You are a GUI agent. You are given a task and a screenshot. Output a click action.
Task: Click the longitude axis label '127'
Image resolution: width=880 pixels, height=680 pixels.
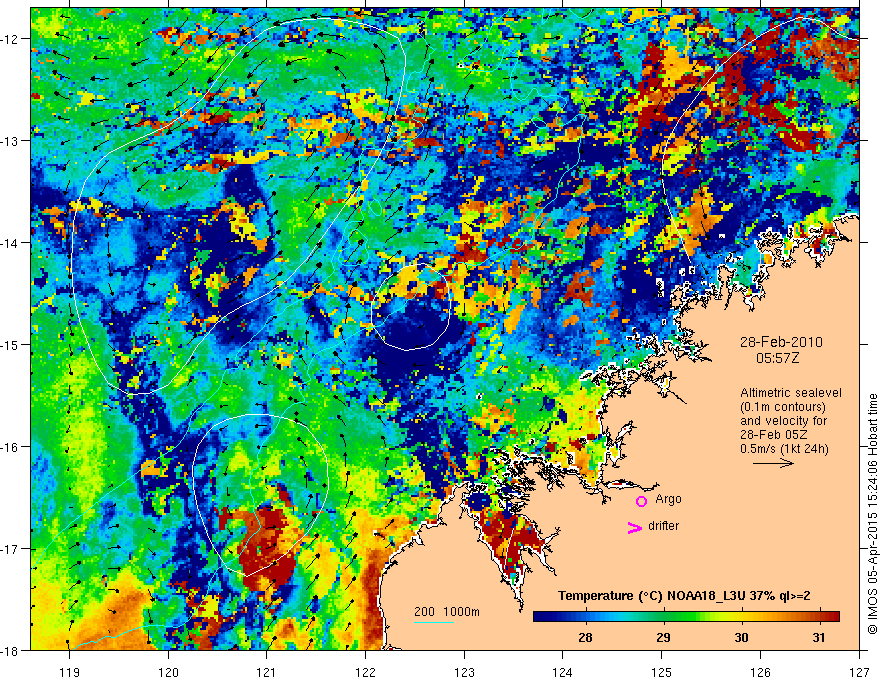pyautogui.click(x=859, y=672)
